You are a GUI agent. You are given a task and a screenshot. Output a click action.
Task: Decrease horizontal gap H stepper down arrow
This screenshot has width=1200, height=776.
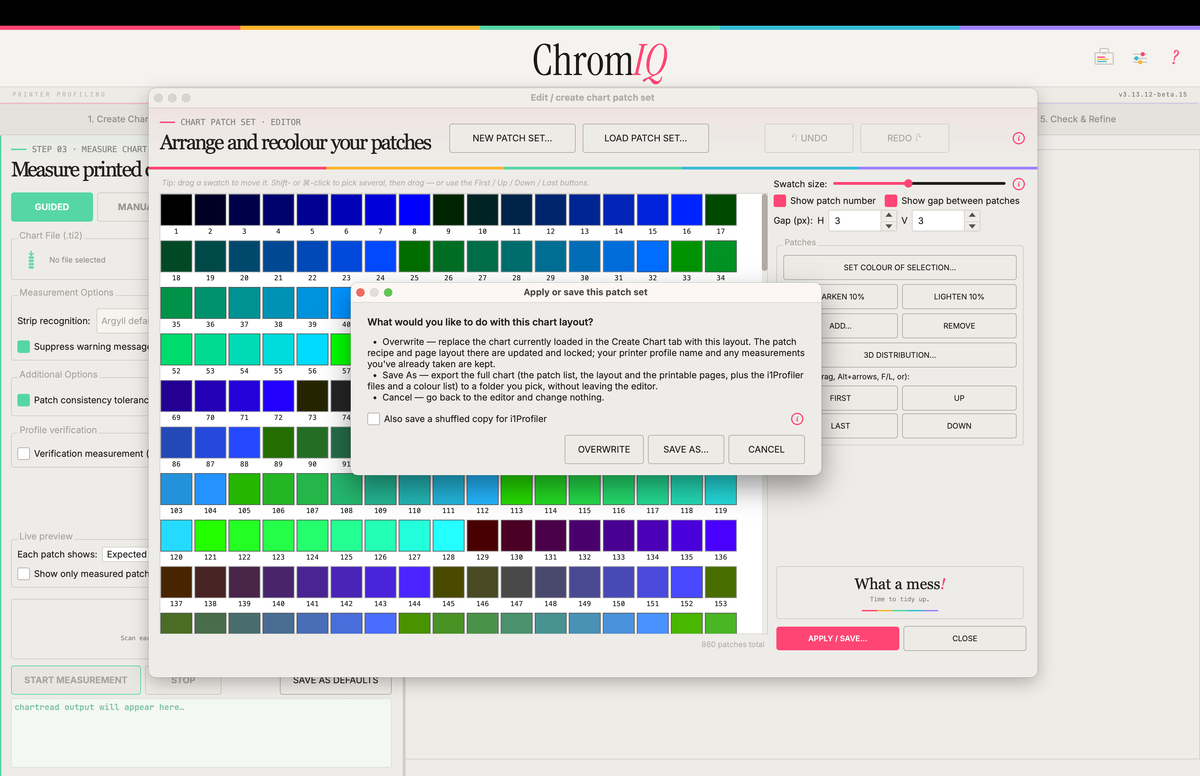pos(889,226)
